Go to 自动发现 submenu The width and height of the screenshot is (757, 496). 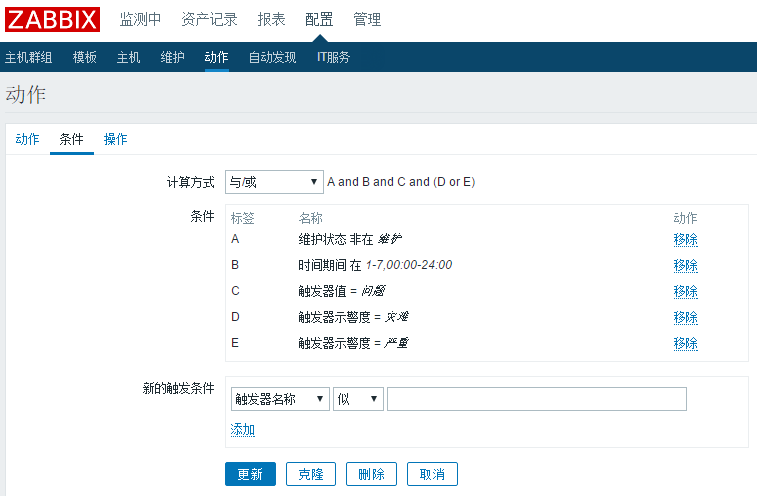(x=272, y=57)
